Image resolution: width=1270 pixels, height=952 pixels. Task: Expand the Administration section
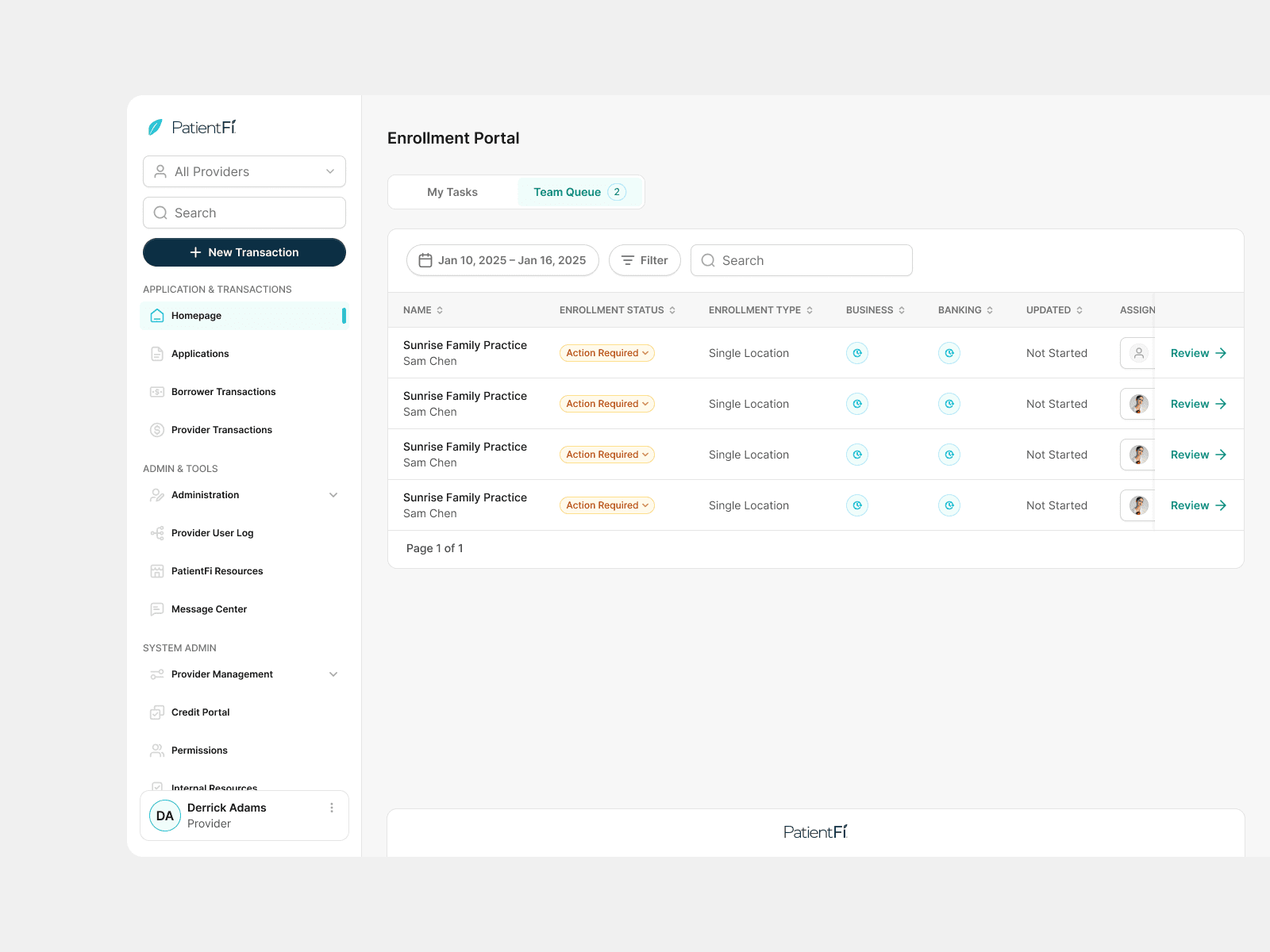(333, 495)
